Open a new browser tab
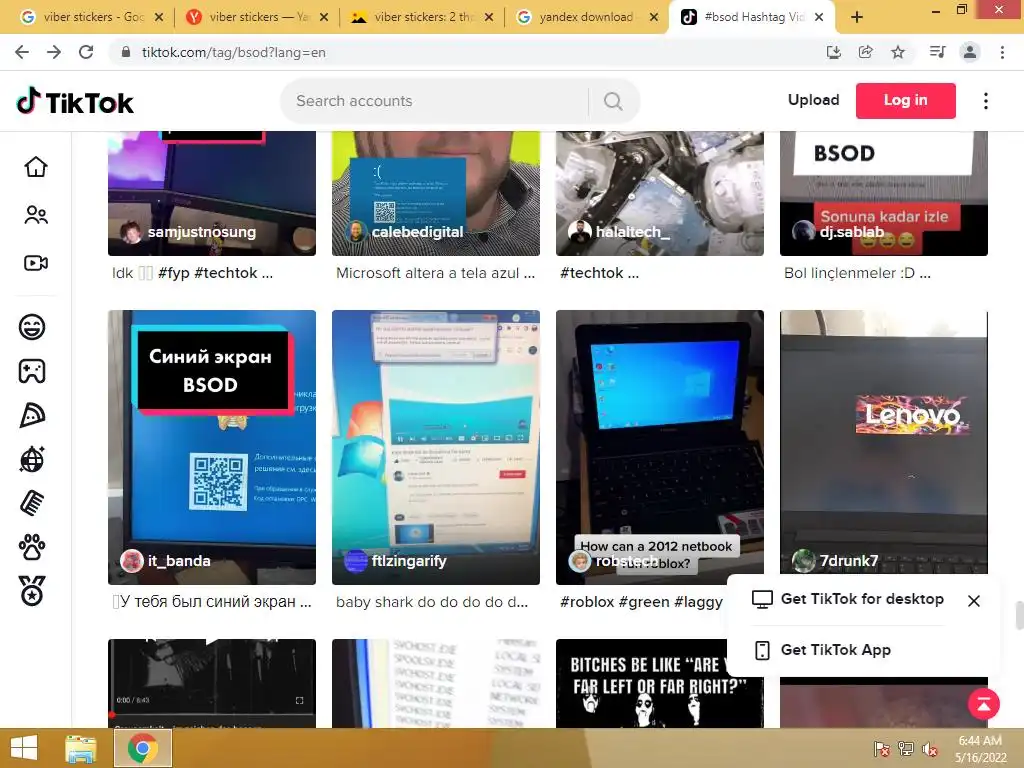Viewport: 1024px width, 768px height. coord(857,18)
